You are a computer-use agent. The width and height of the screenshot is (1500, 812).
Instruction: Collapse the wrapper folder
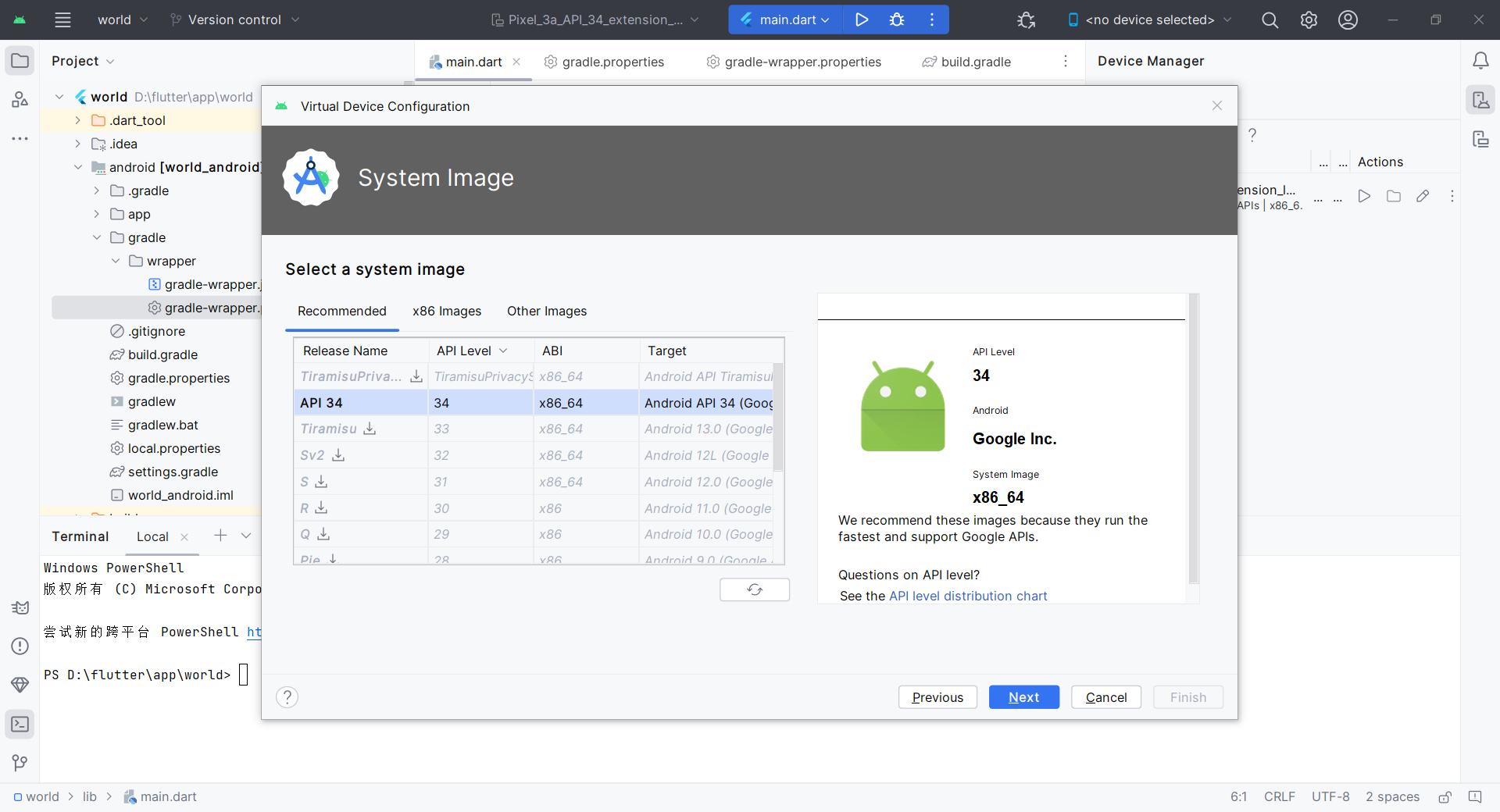116,261
